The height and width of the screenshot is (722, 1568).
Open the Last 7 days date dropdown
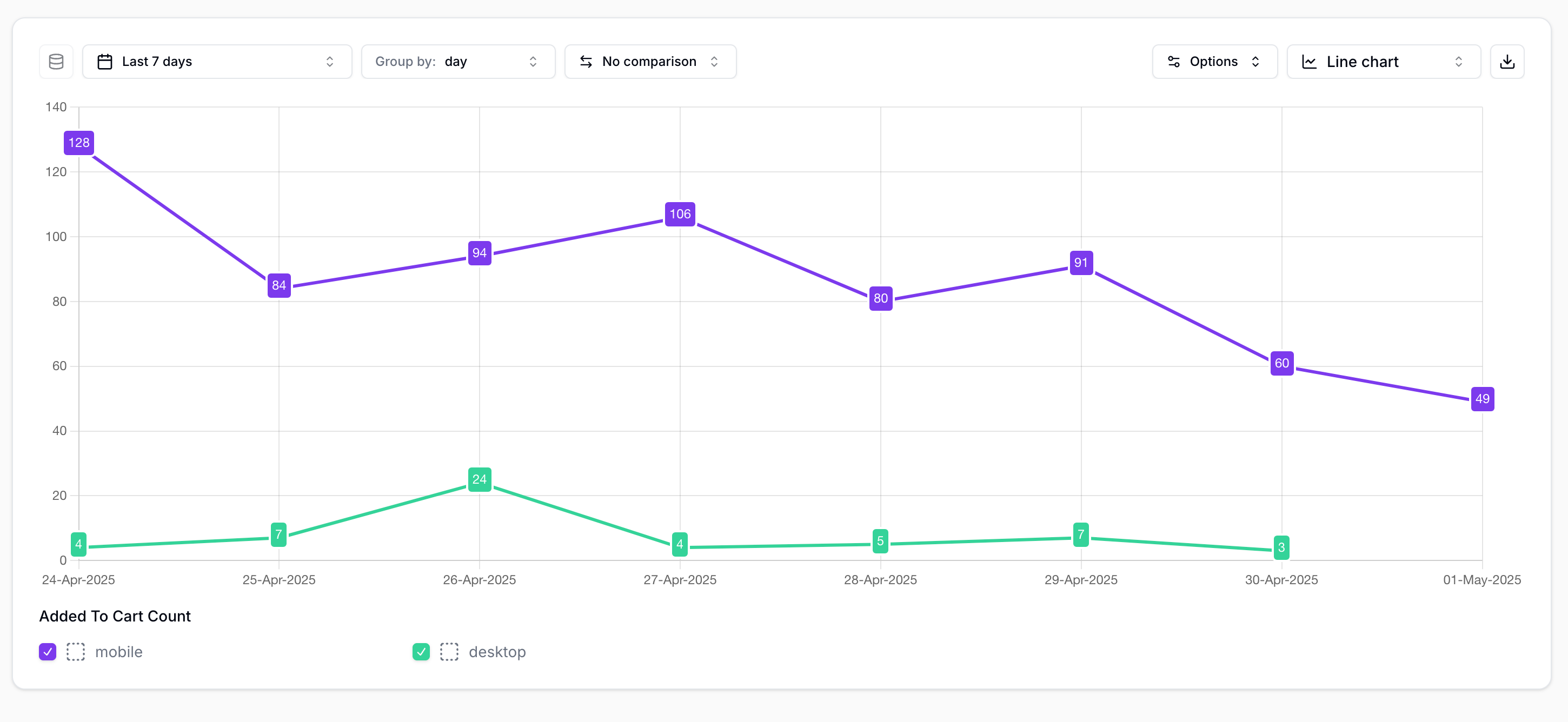click(x=217, y=62)
